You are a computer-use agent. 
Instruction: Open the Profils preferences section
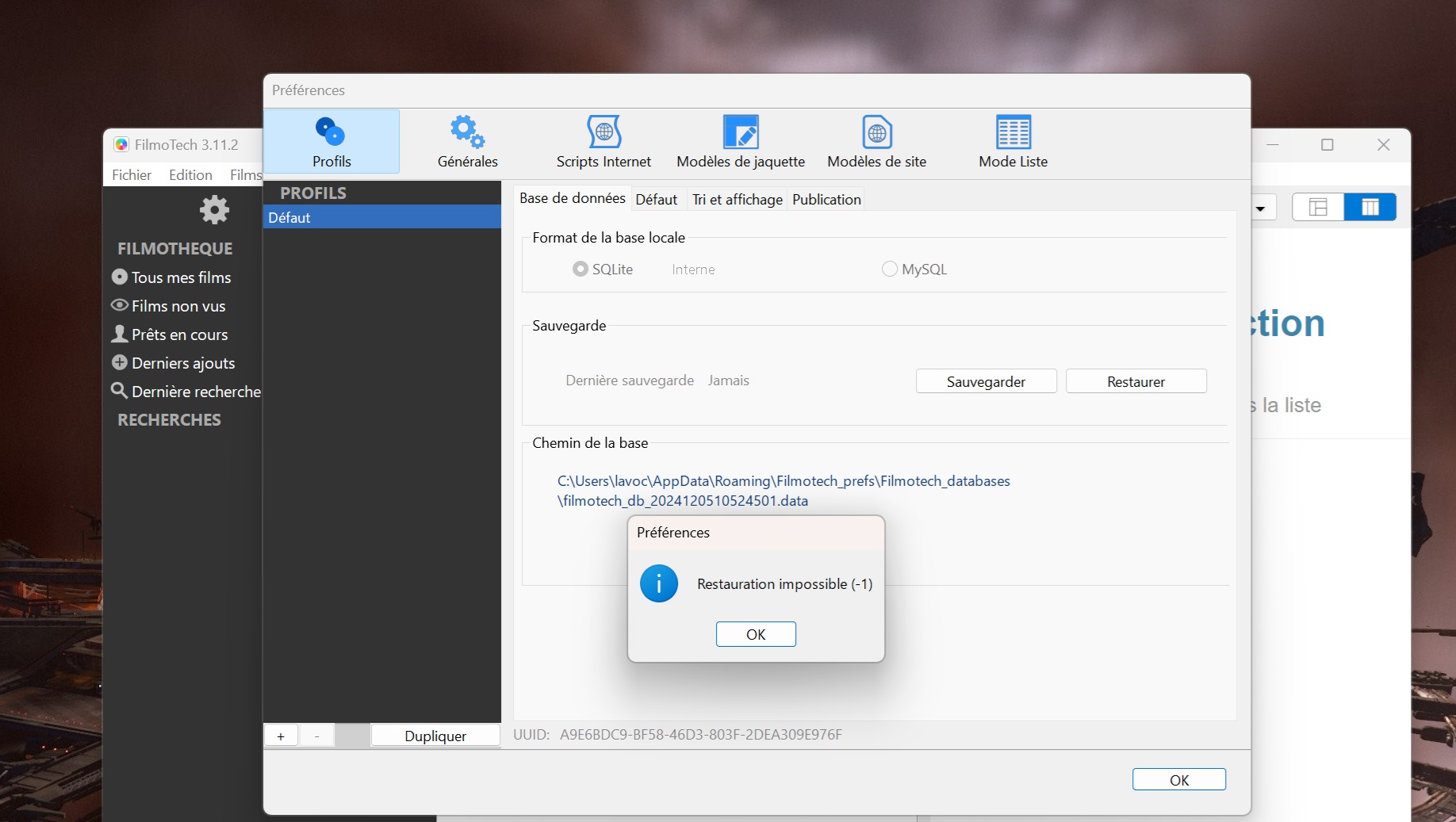(x=331, y=142)
